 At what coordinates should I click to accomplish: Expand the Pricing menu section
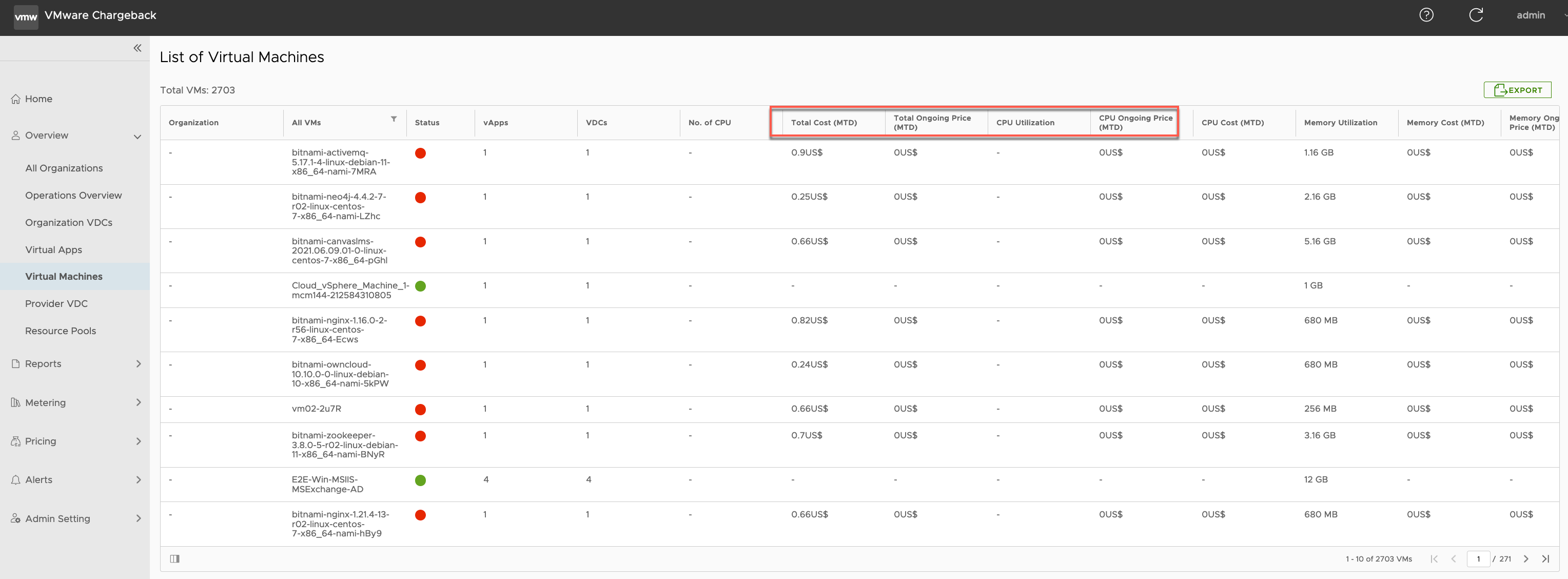coord(138,441)
